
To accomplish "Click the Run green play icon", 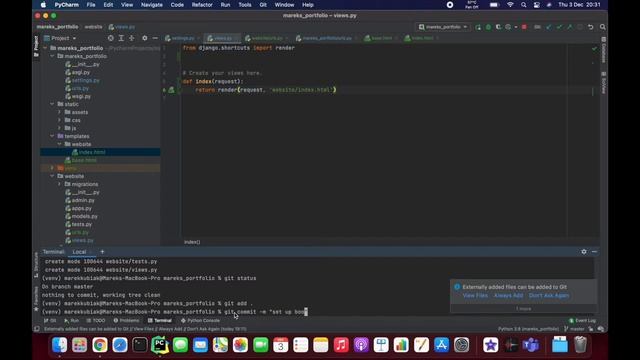I will tap(478, 27).
